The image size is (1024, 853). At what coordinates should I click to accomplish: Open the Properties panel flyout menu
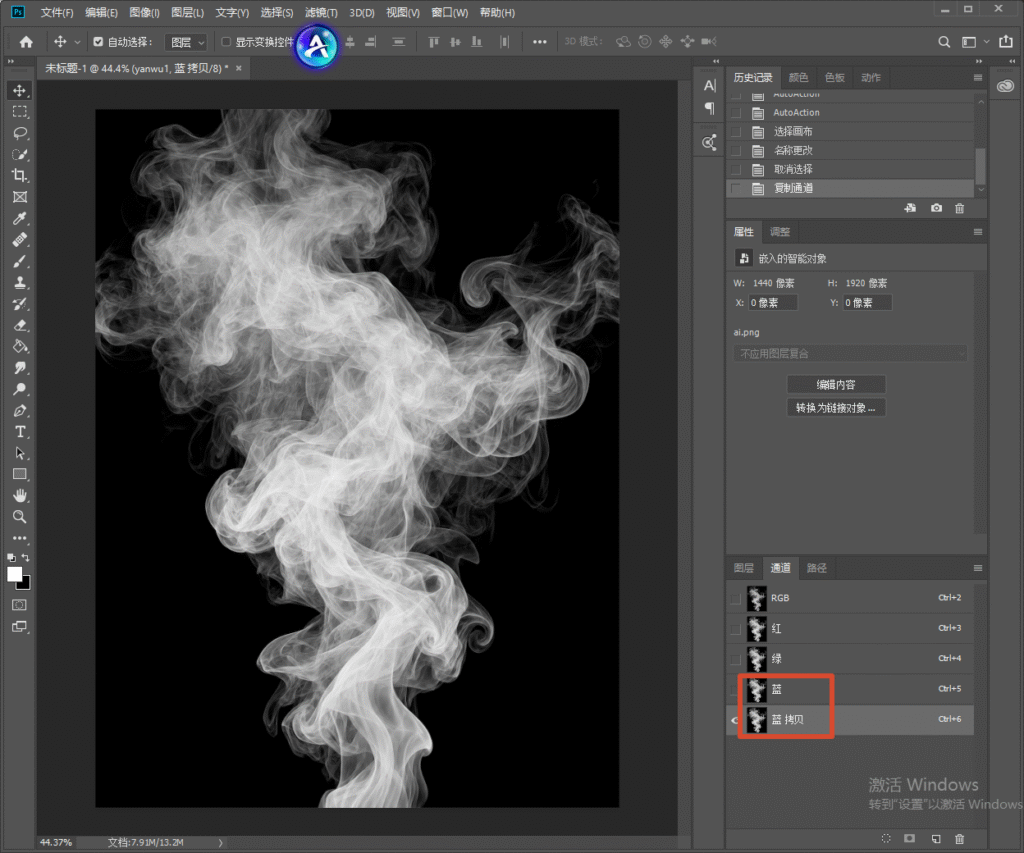pyautogui.click(x=978, y=232)
